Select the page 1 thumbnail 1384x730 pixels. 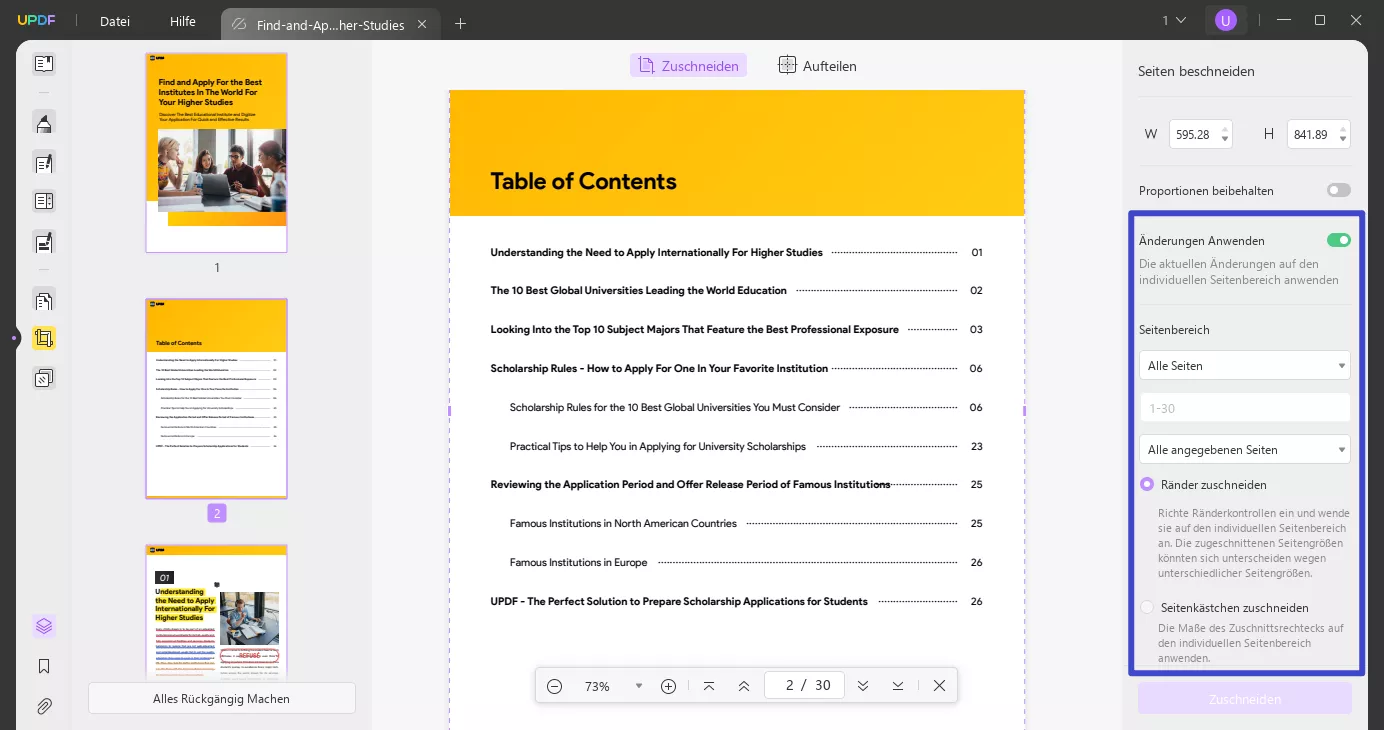click(216, 152)
